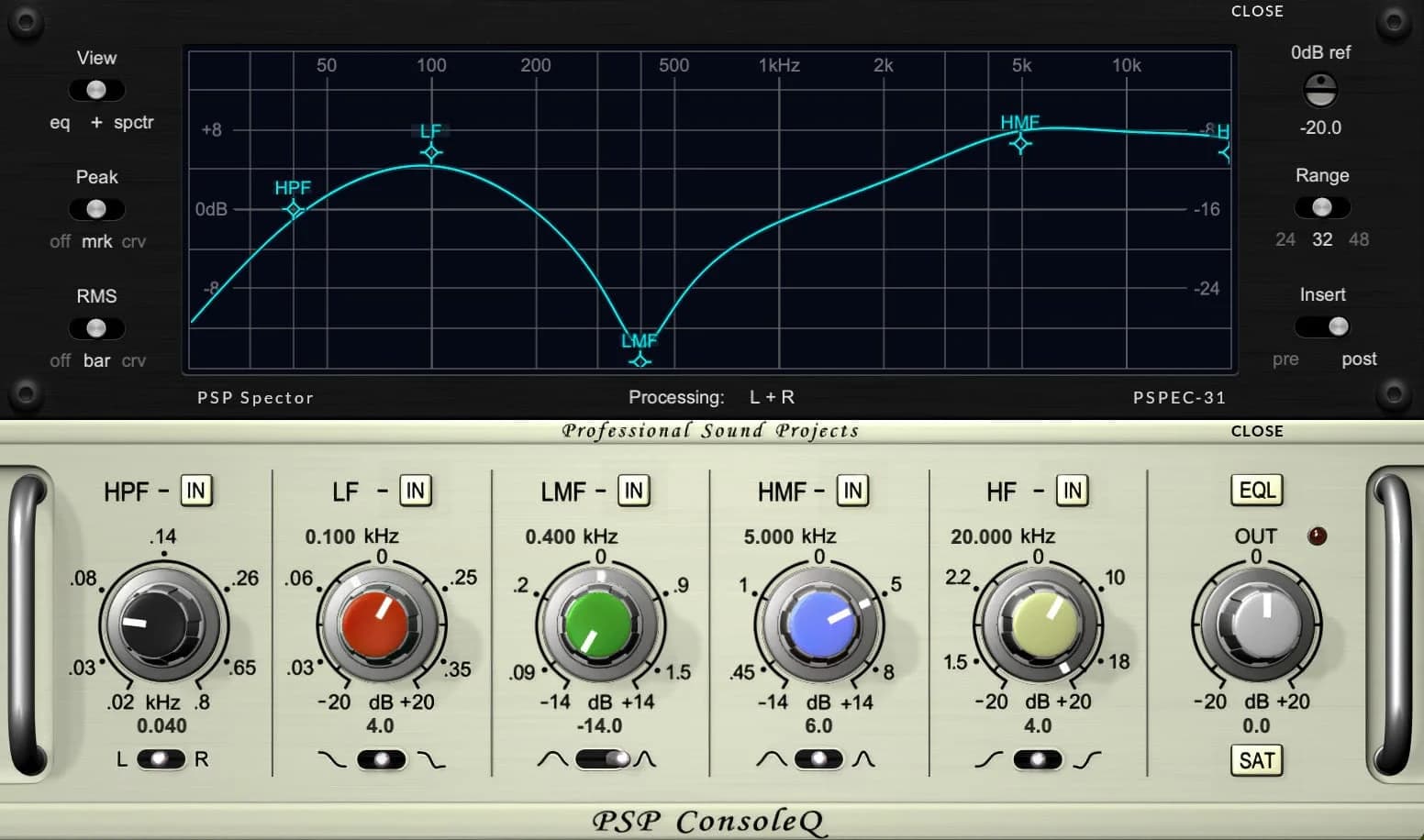Select the LMF marker at curve bottom
This screenshot has height=840, width=1424.
click(x=640, y=360)
